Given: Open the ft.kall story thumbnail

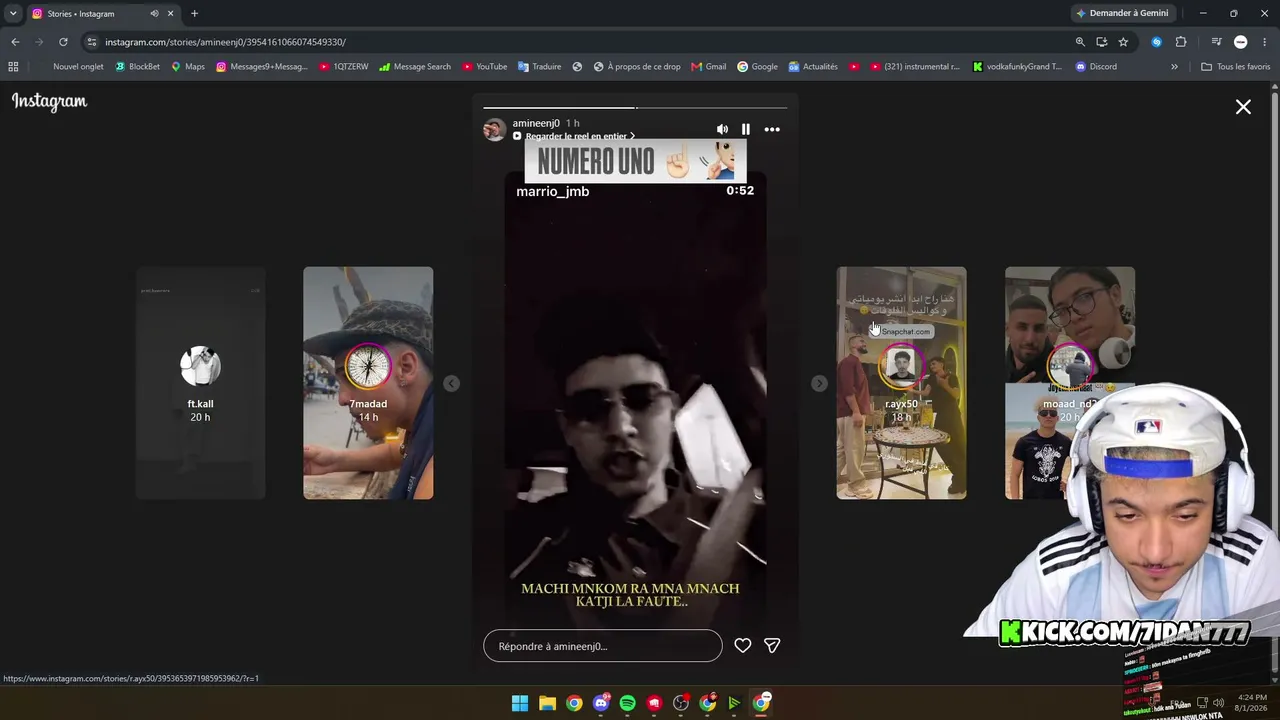Looking at the screenshot, I should coord(200,383).
